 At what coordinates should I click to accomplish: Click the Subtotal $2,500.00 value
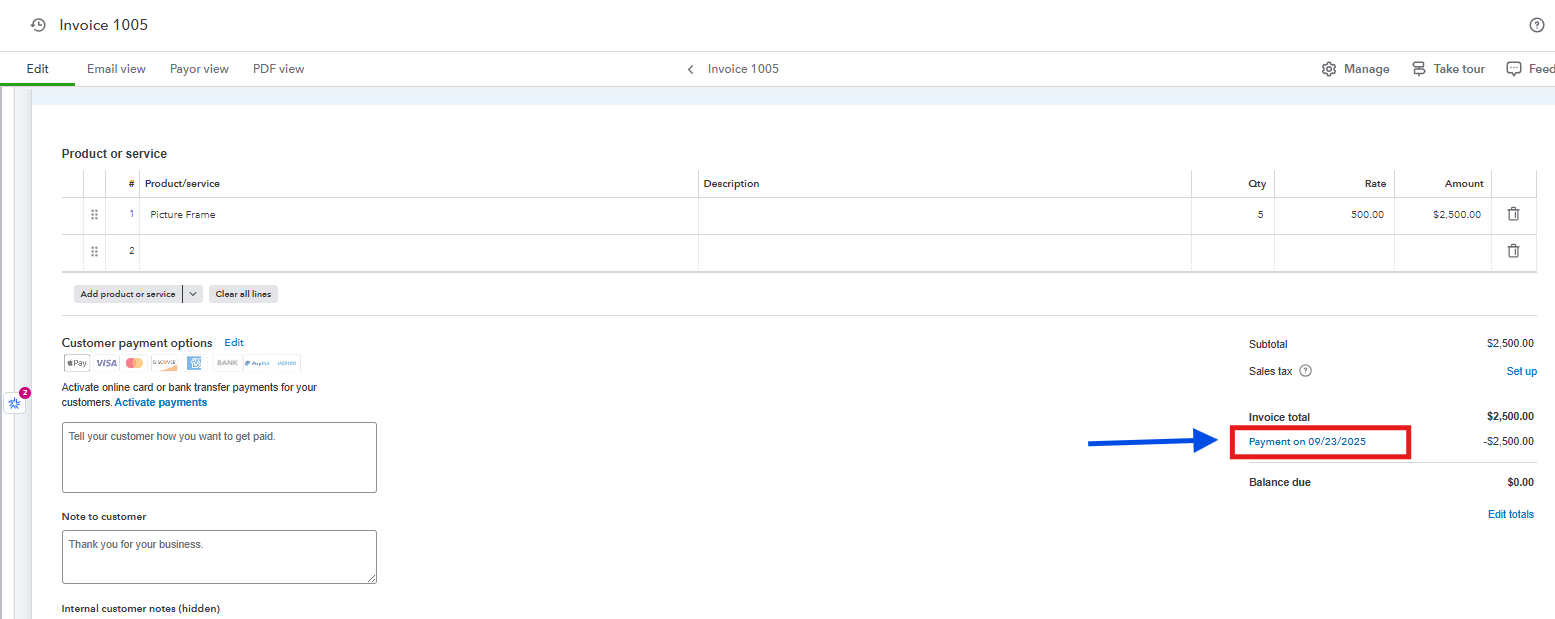tap(1510, 344)
